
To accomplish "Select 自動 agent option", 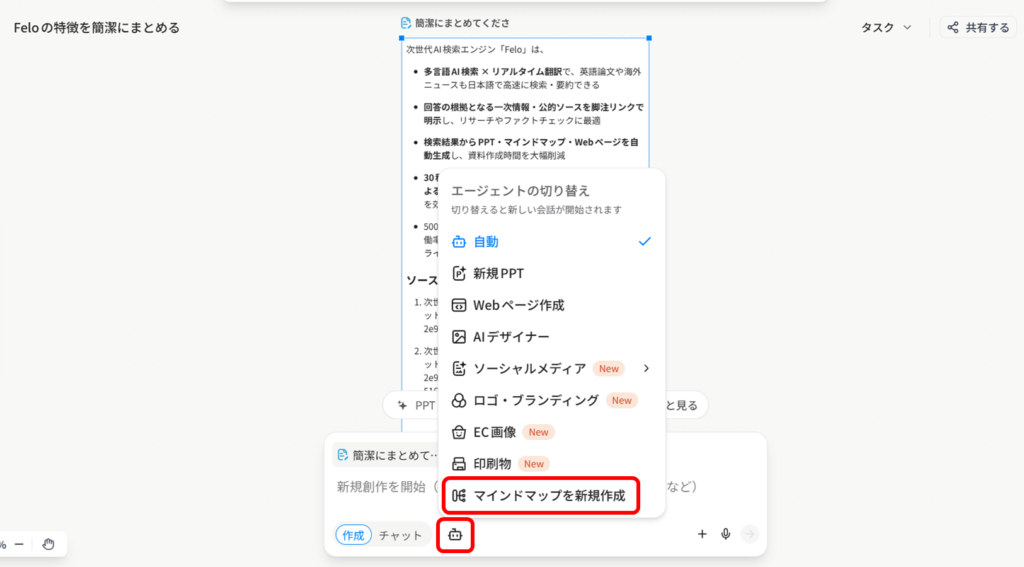I will coord(486,241).
